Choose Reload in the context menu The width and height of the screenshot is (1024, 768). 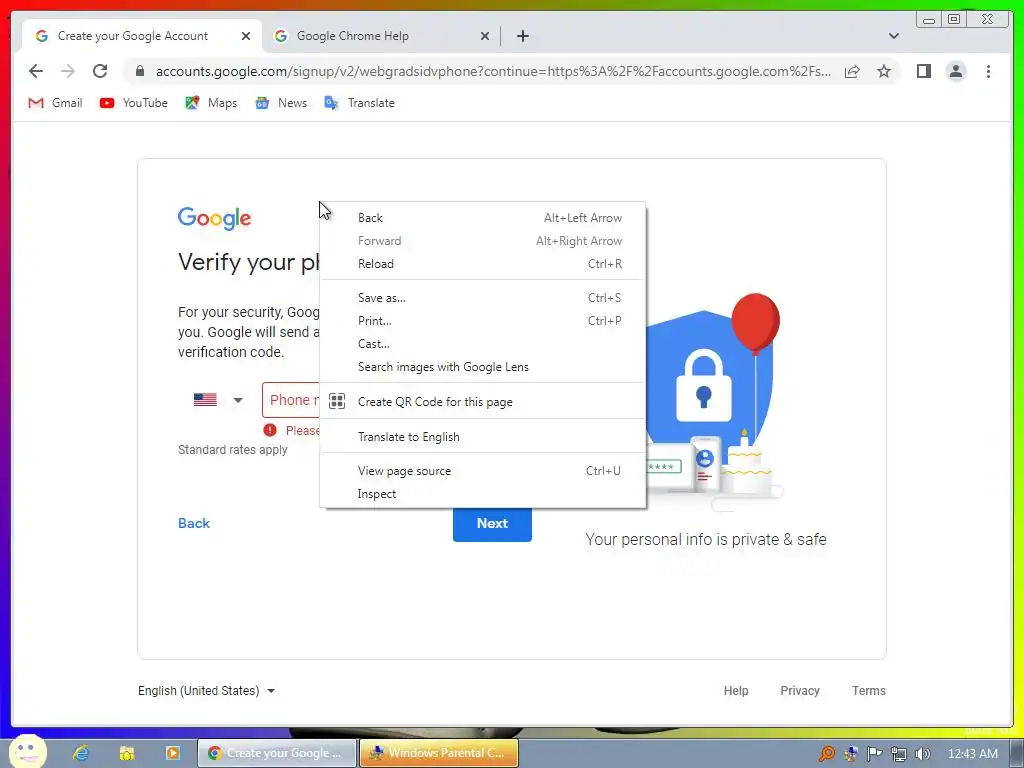[x=483, y=264]
